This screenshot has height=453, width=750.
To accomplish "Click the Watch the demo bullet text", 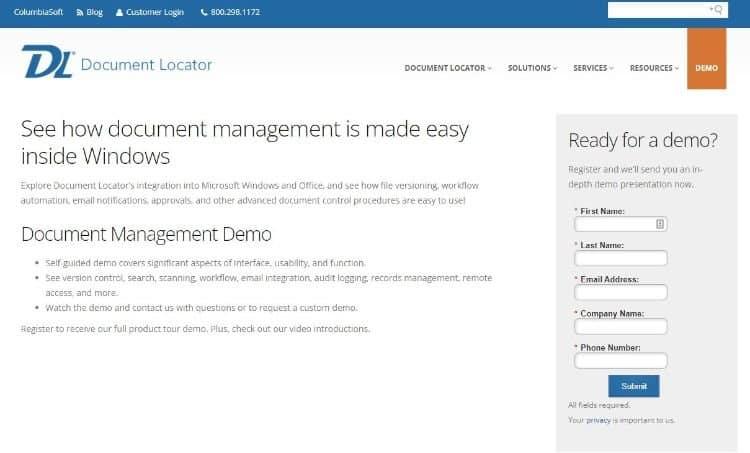I will 201,308.
